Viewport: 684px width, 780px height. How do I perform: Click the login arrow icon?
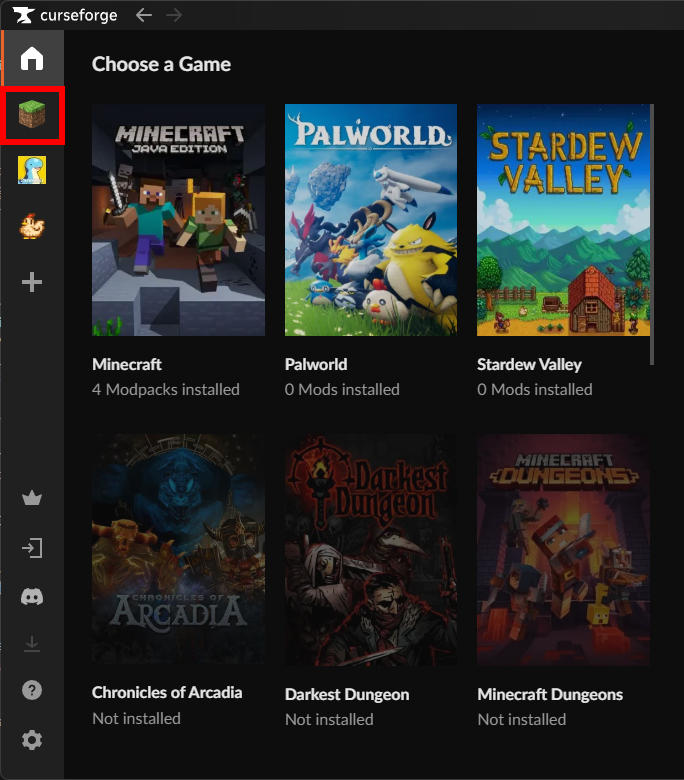point(32,548)
